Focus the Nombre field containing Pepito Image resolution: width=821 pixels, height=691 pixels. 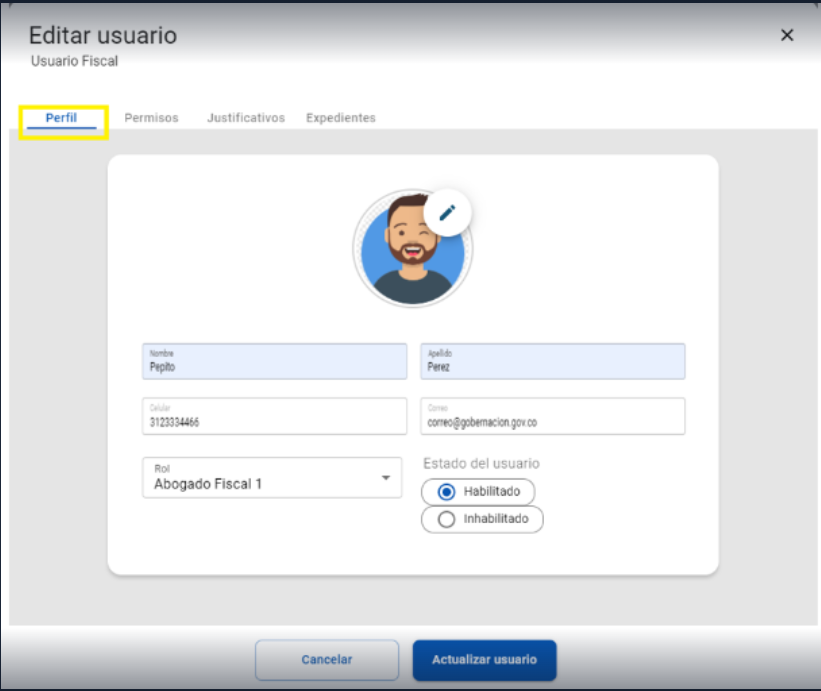coord(274,361)
